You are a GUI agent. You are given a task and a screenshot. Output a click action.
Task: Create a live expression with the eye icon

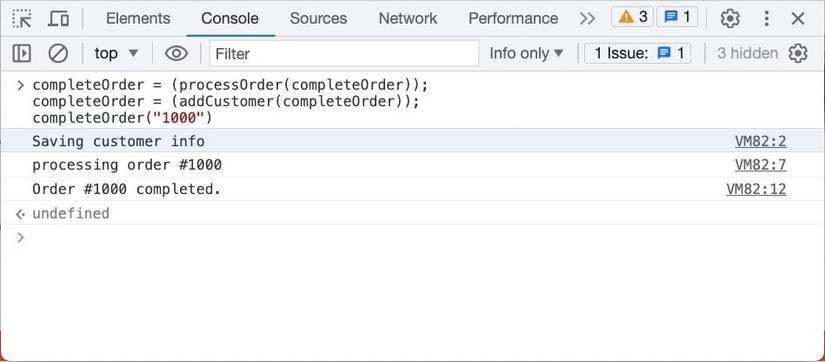(x=176, y=53)
